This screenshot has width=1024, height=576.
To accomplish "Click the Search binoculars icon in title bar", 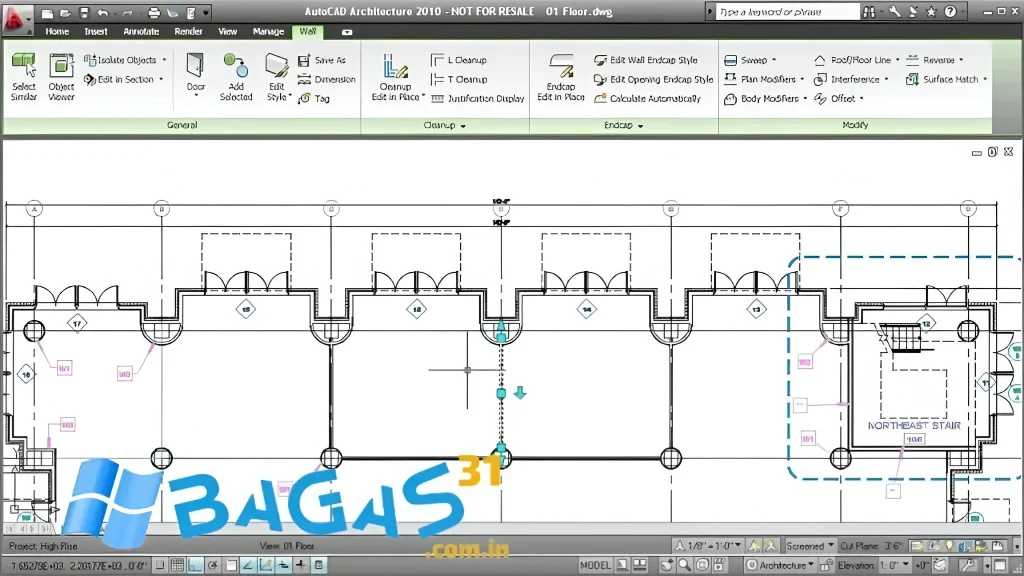I will (x=869, y=12).
